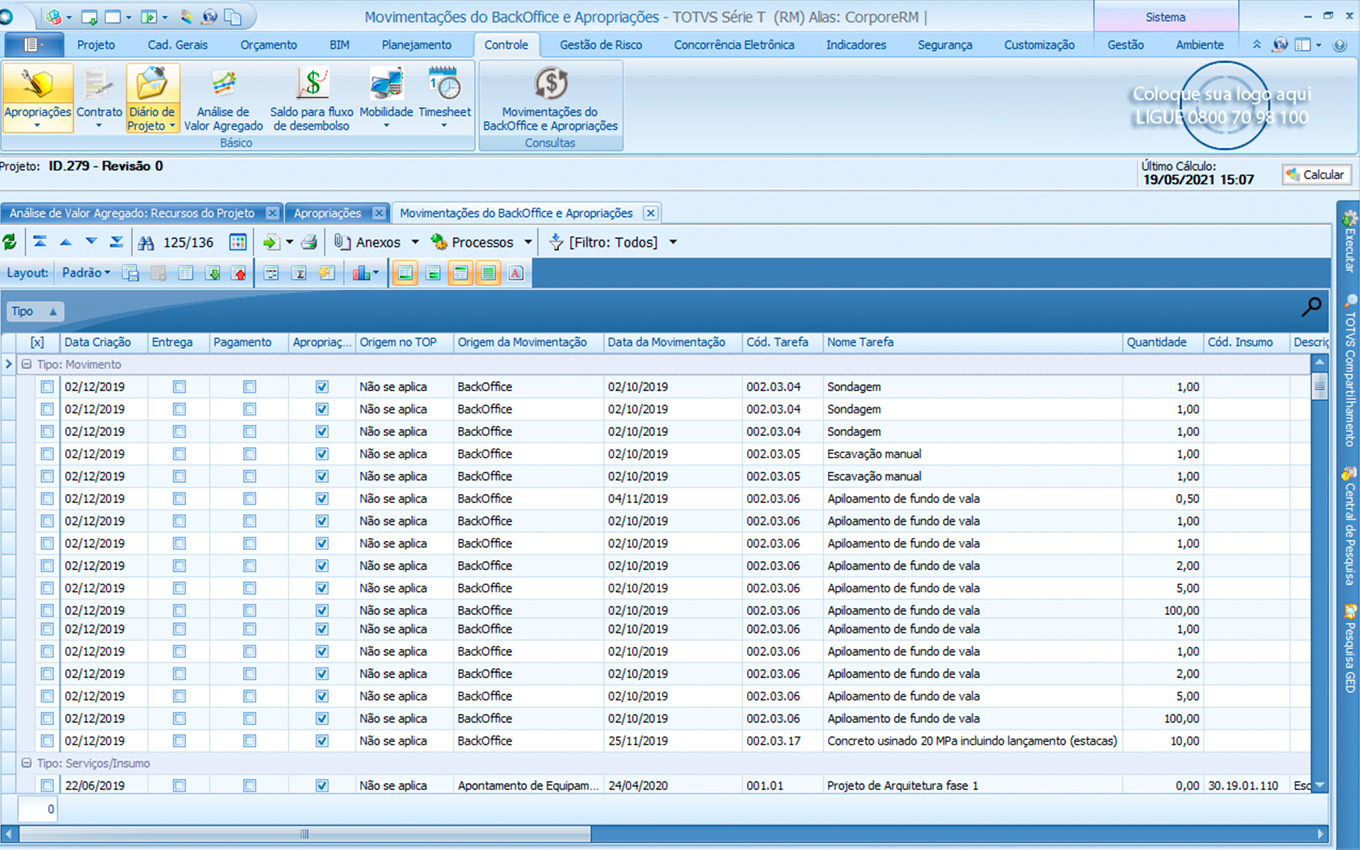Viewport: 1360px width, 850px height.
Task: Collapse the Tipo: Serviços/Insumo group
Action: (x=27, y=763)
